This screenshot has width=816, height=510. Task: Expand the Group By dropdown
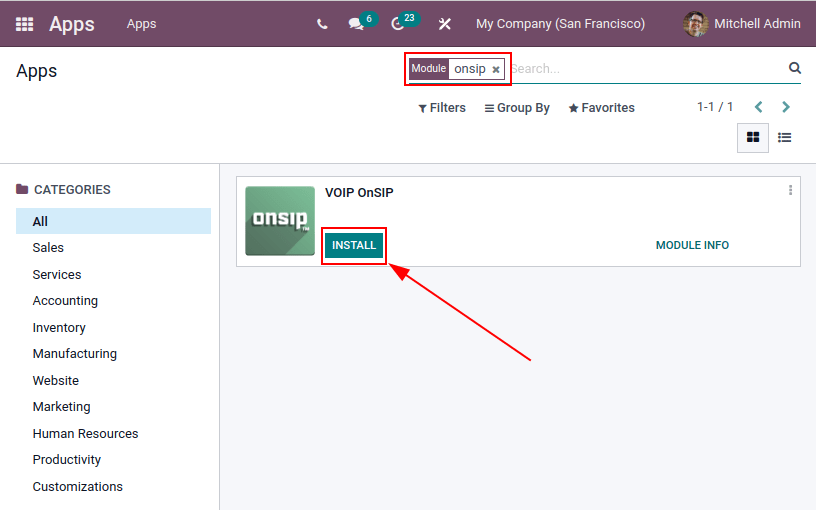point(517,108)
